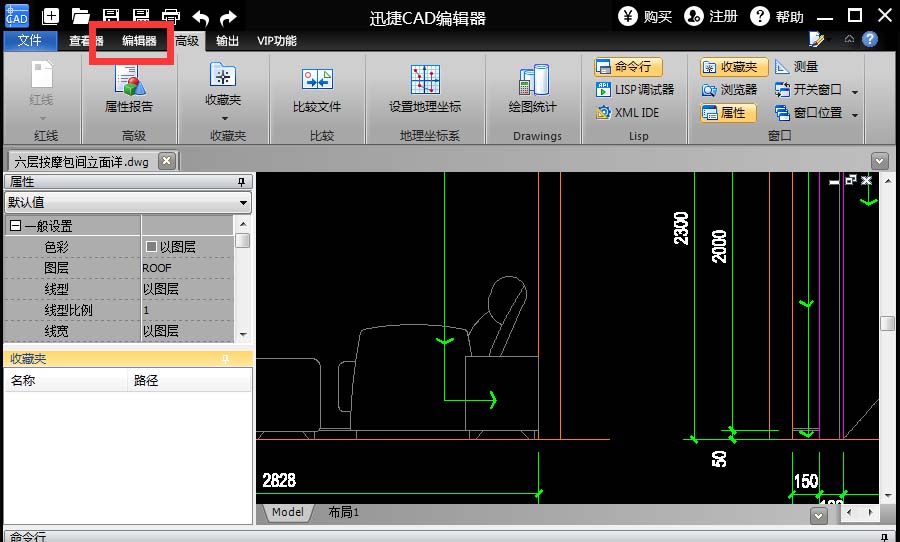Click the 路径 column header
Screen dimensions: 900x542
[x=189, y=381]
